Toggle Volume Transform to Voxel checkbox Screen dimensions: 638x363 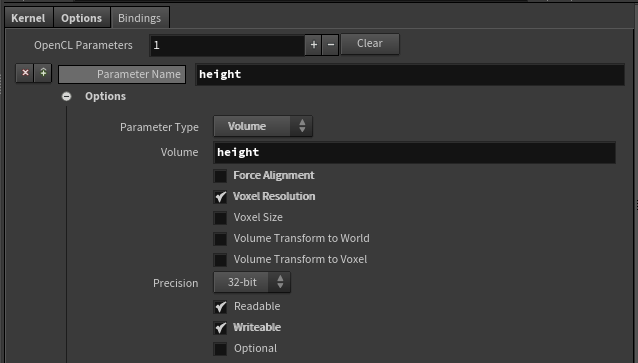[220, 260]
